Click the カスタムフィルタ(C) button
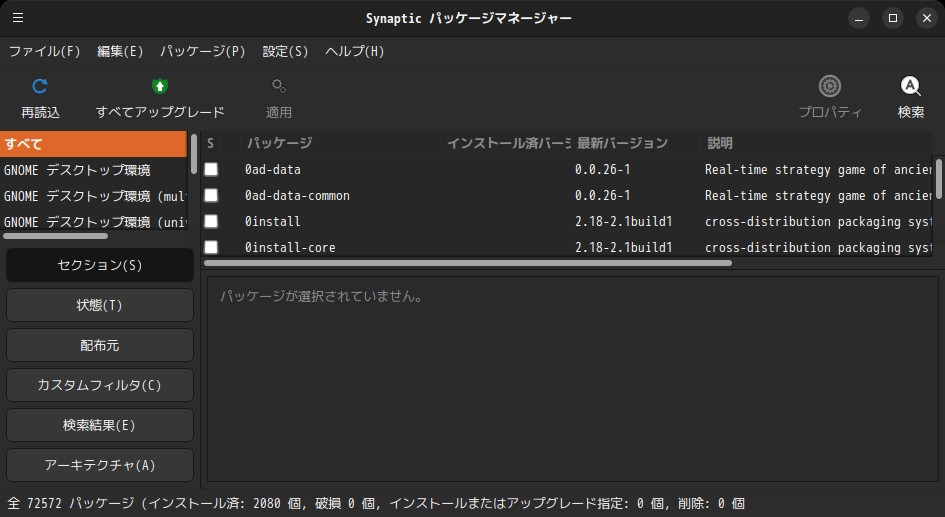The image size is (945, 517). point(100,385)
